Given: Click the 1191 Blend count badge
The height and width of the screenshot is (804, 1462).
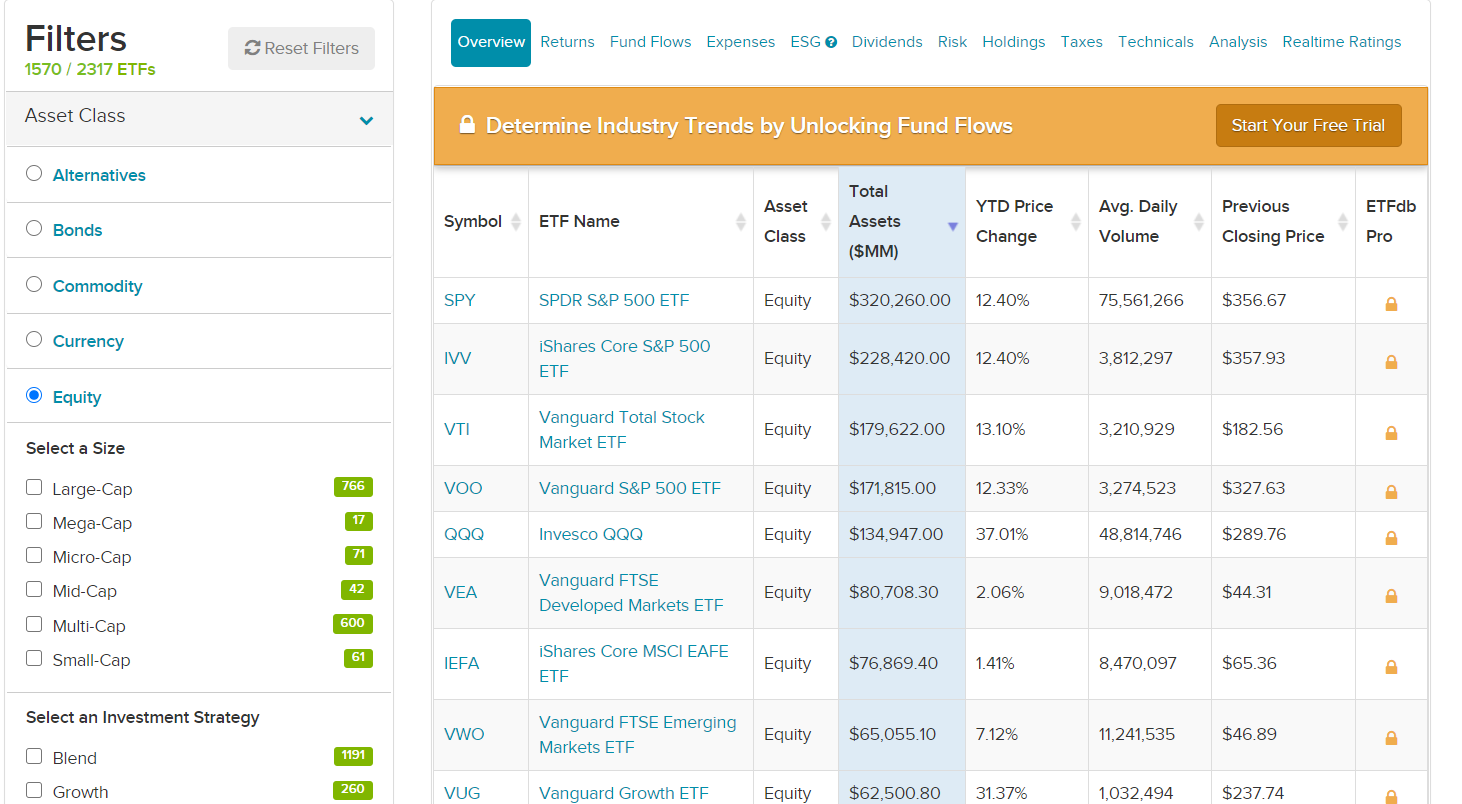Looking at the screenshot, I should tap(353, 755).
